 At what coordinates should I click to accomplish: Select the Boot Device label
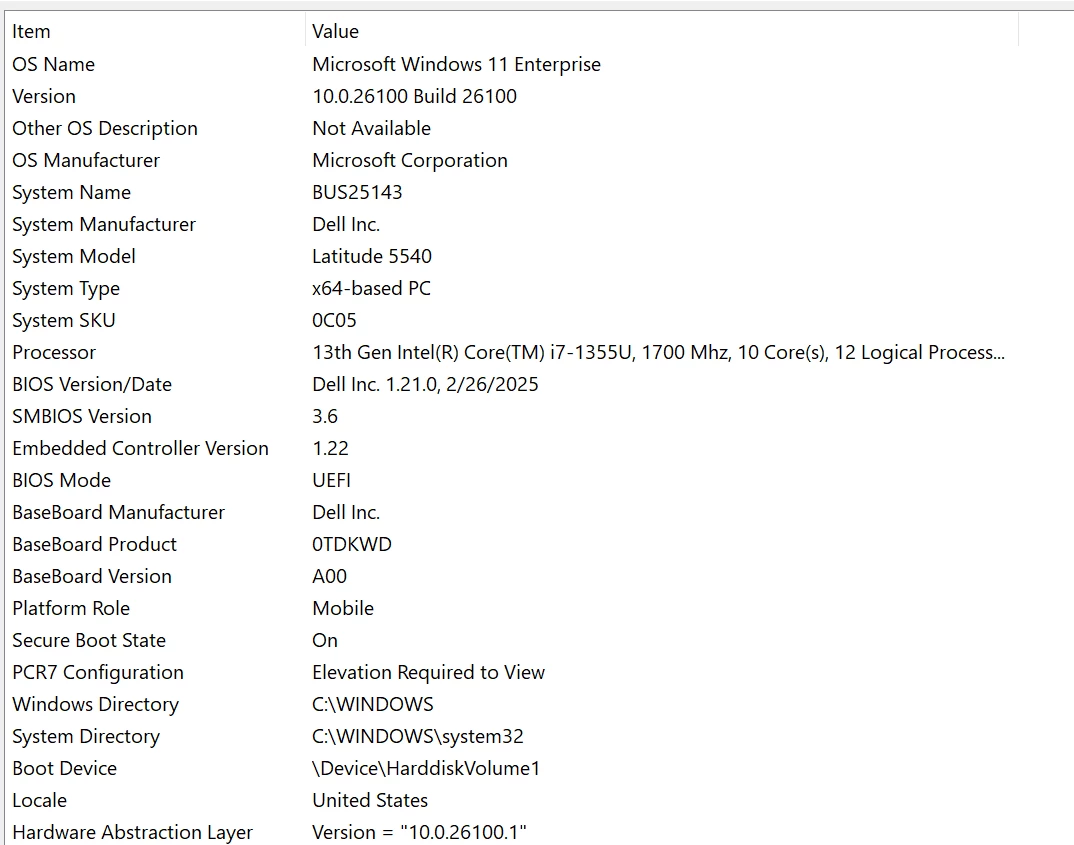(x=64, y=768)
